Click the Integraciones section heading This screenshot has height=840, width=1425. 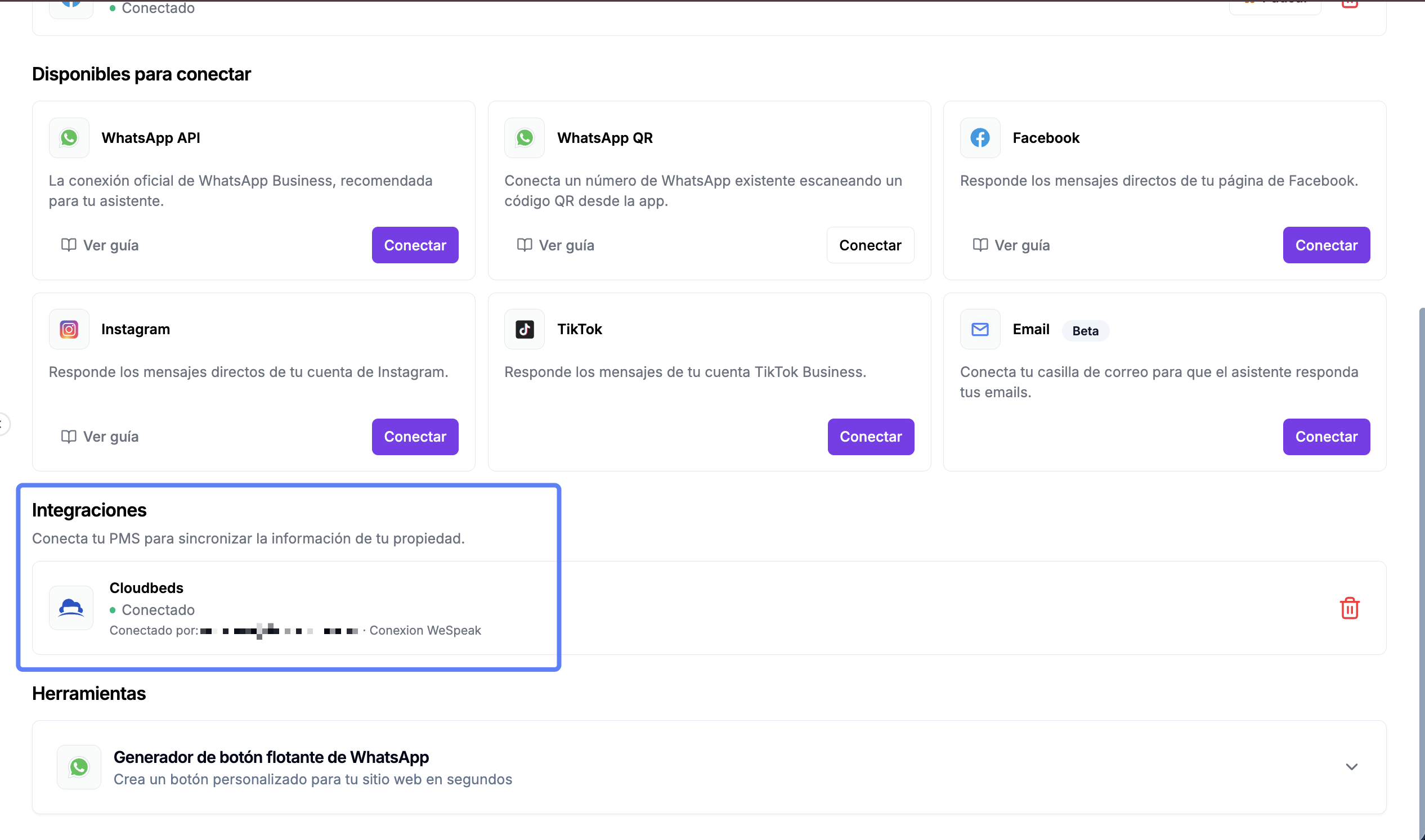tap(89, 510)
